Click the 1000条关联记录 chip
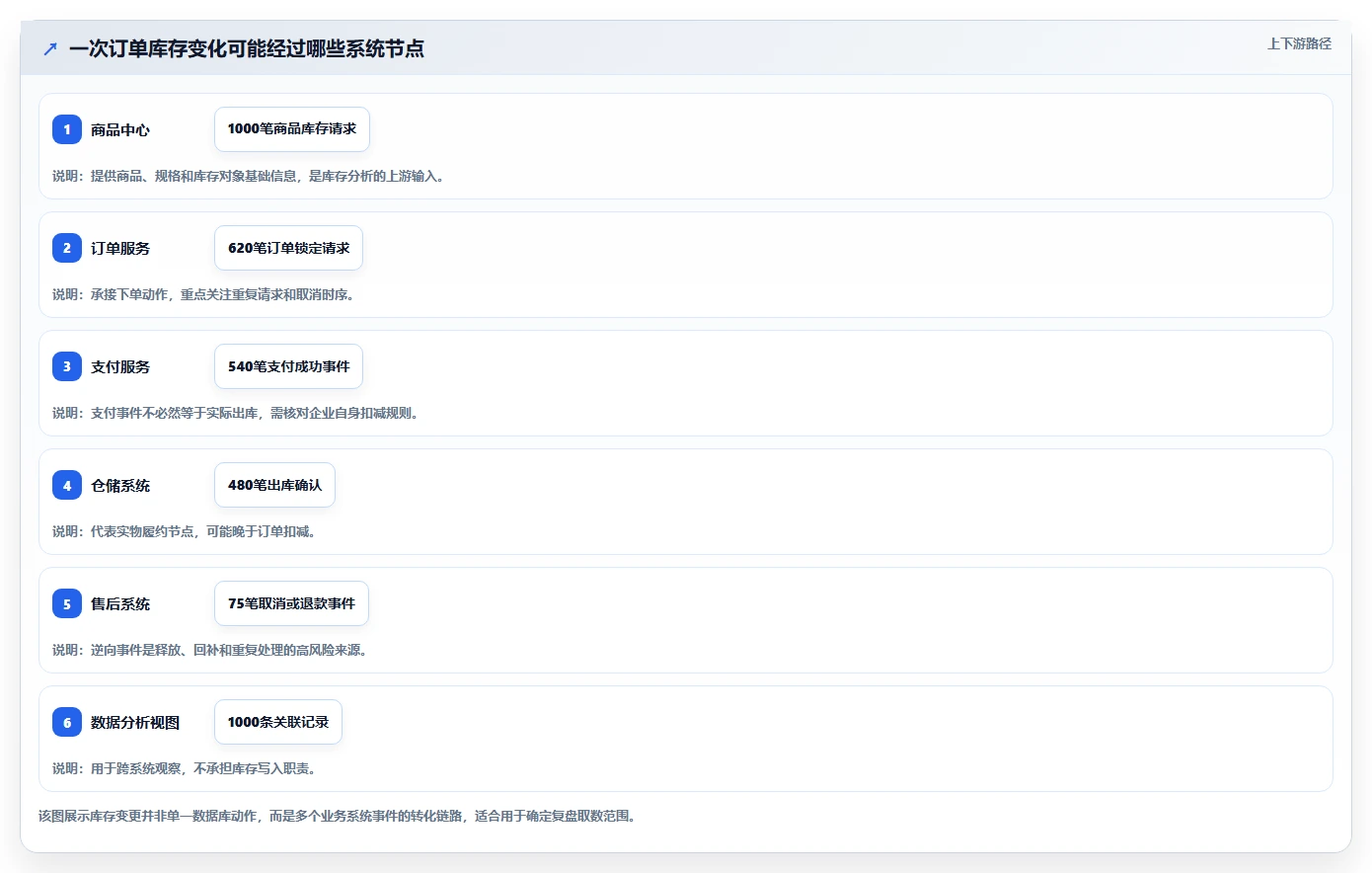The height and width of the screenshot is (873, 1372). [278, 722]
